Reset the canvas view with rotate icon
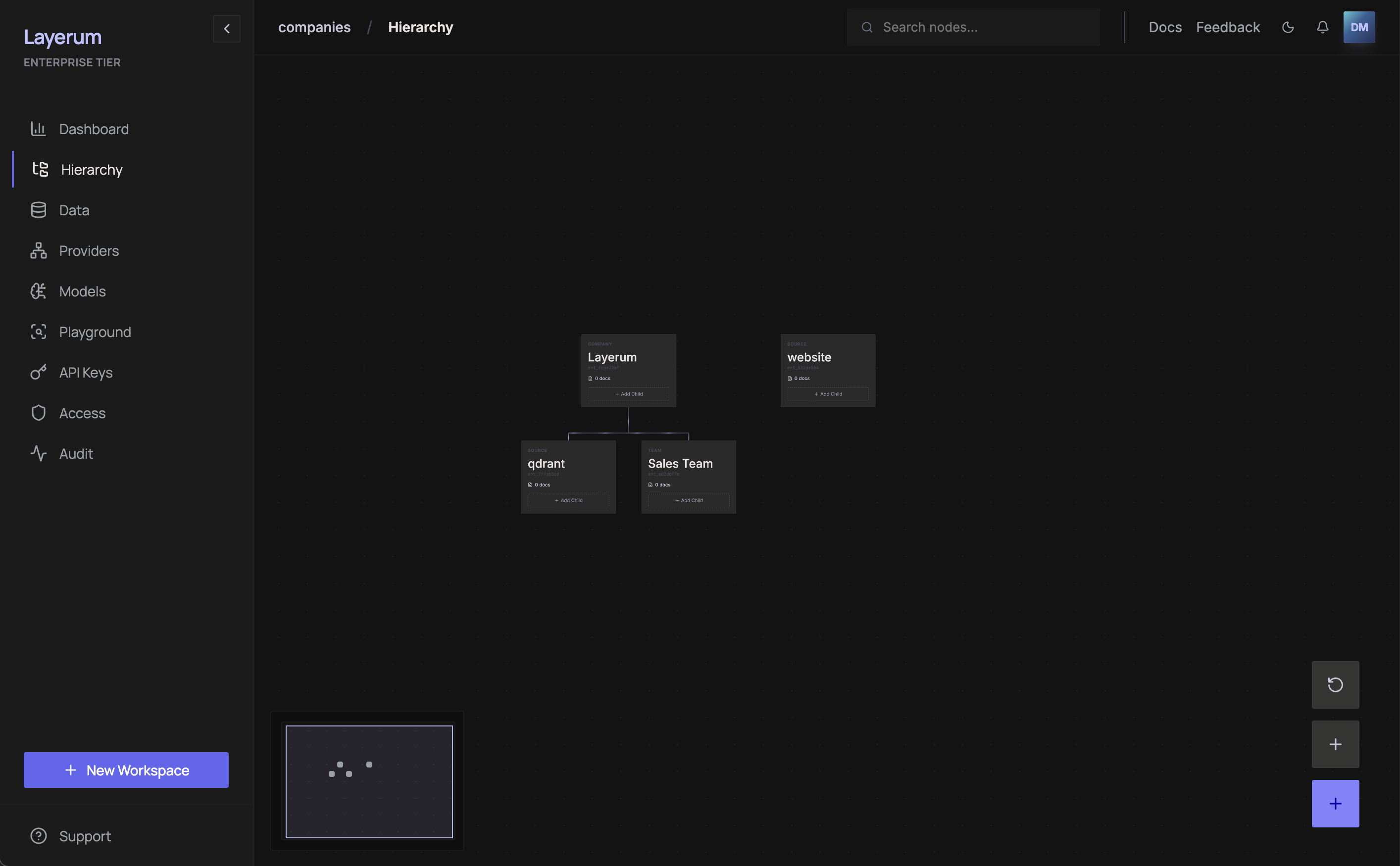Screen dimensions: 1400x866 pos(1335,685)
